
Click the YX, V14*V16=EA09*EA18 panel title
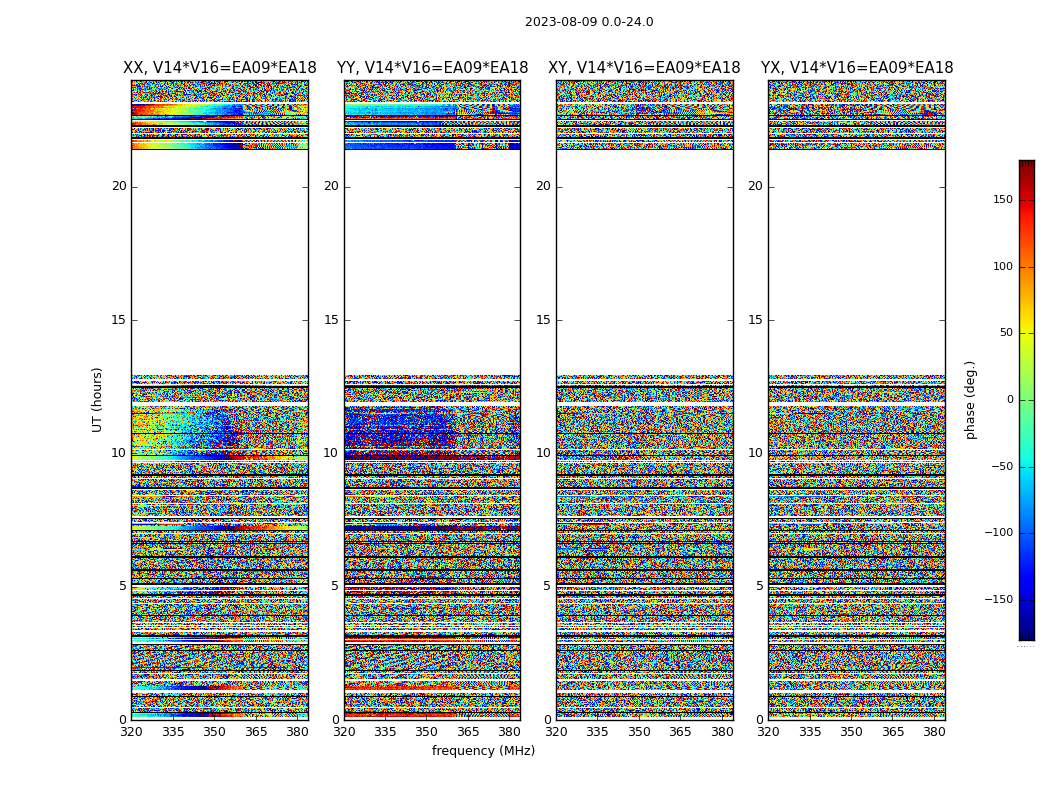(x=857, y=68)
